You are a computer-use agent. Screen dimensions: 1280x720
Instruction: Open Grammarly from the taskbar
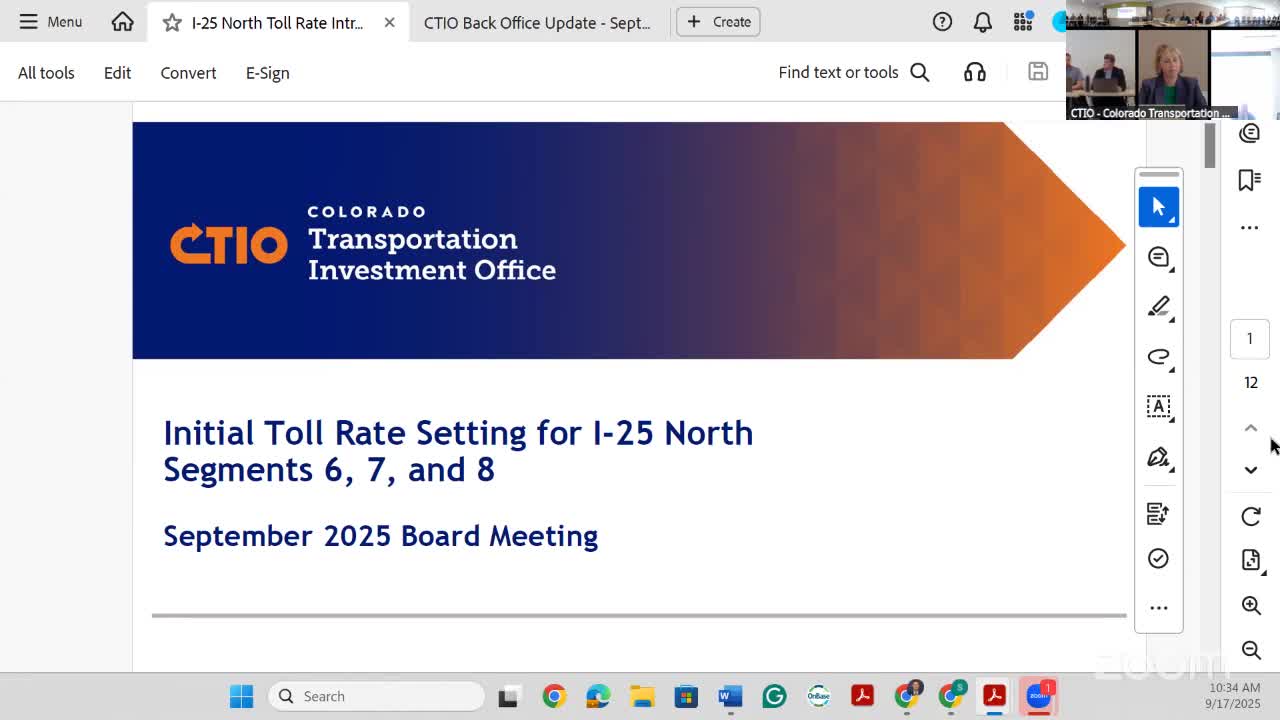click(774, 696)
